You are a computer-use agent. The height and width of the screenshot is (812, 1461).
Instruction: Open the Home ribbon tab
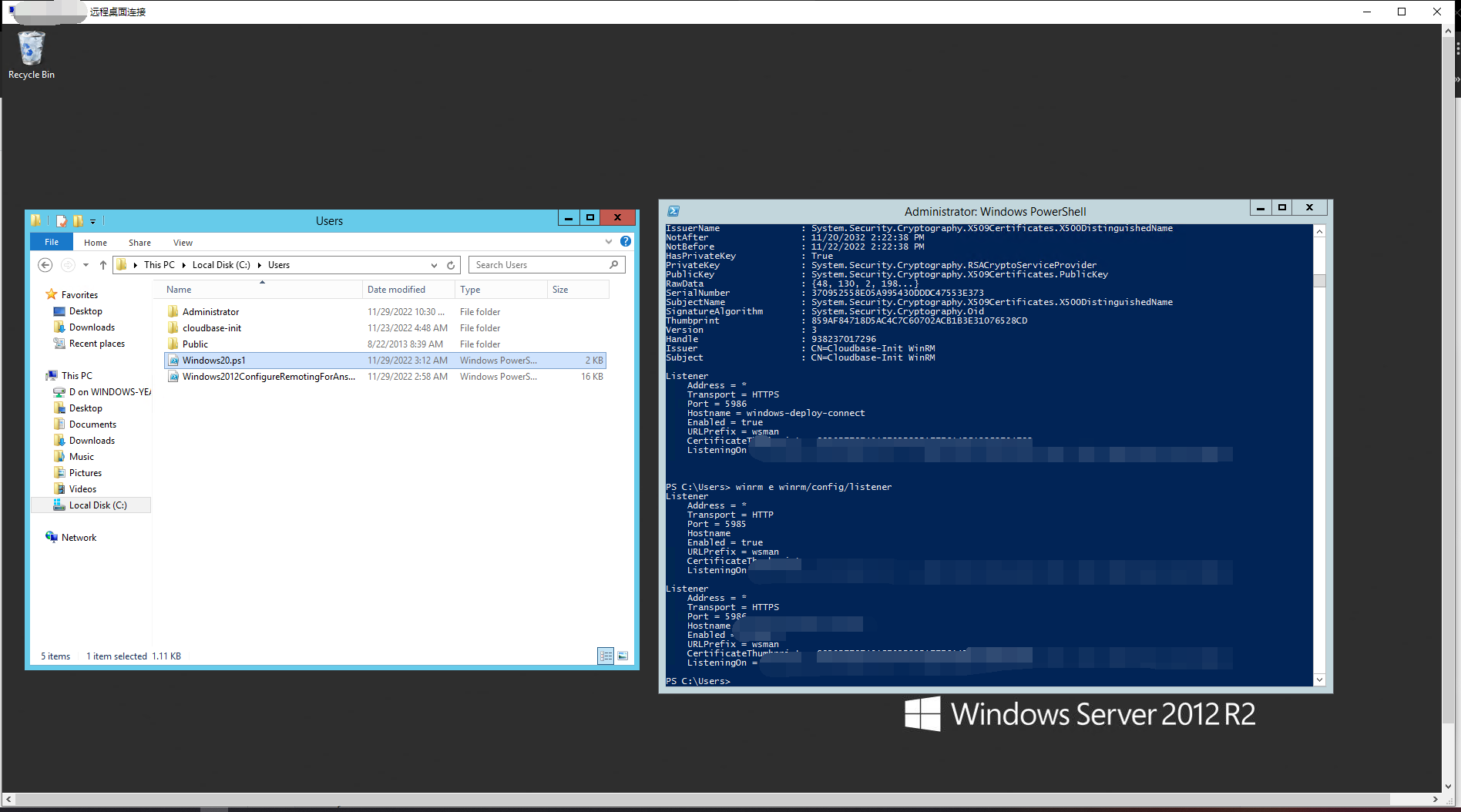click(96, 243)
